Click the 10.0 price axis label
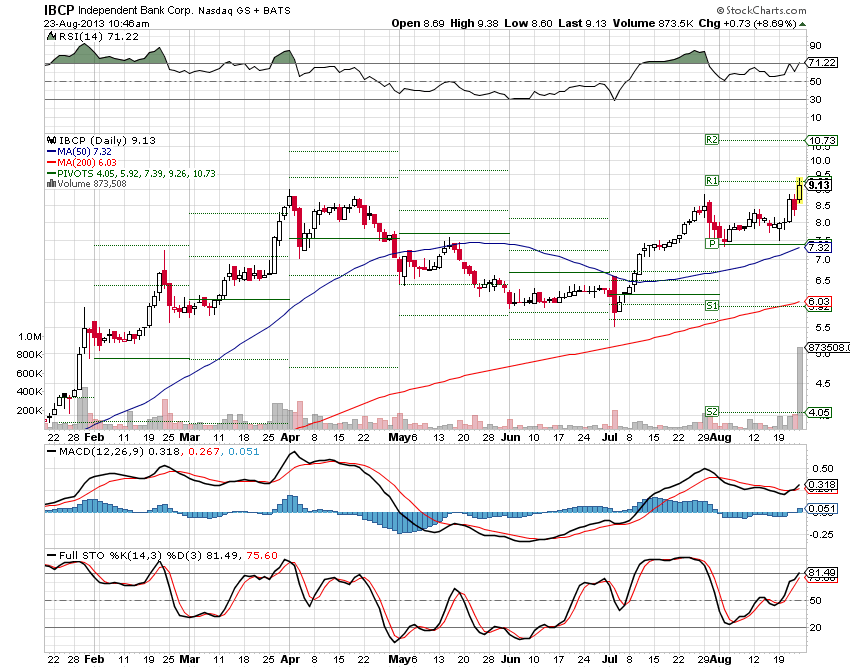Screen dimensions: 850x668 [820, 160]
